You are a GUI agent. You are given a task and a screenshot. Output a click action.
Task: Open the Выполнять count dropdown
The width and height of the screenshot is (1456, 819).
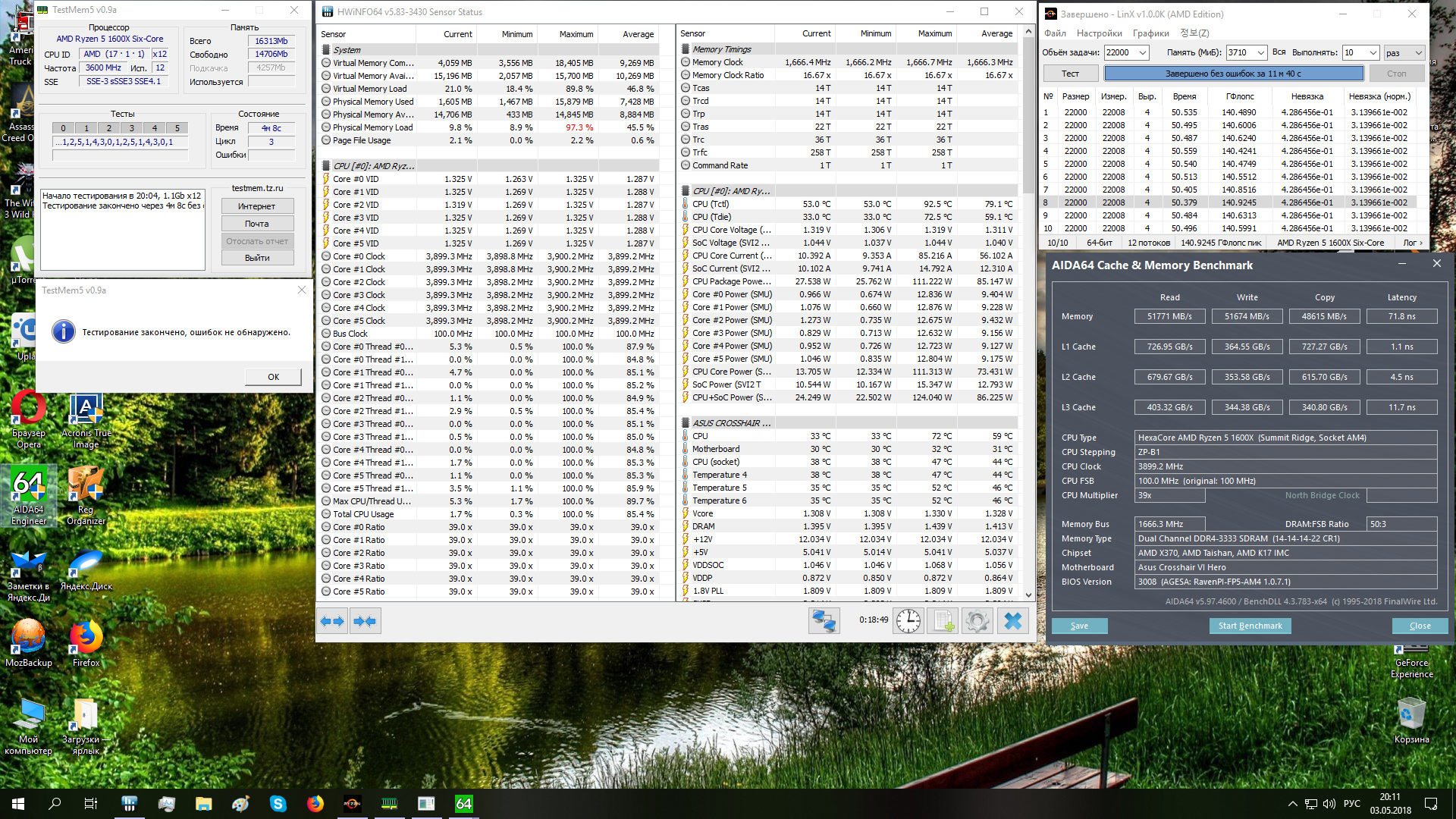[1372, 52]
